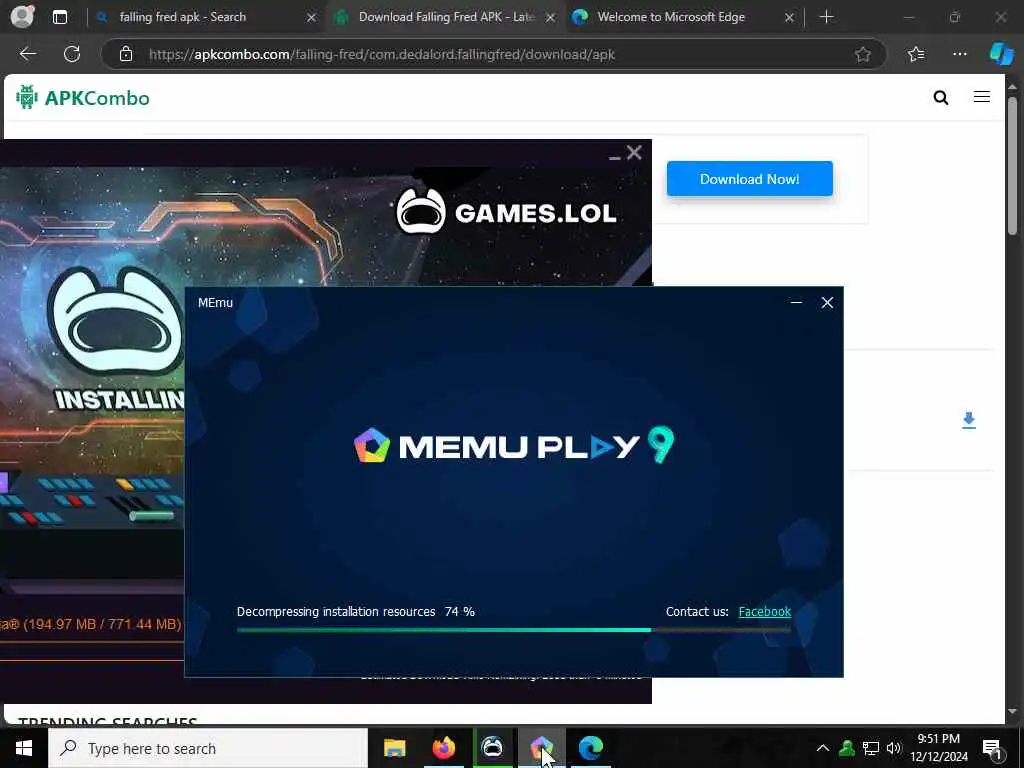Open the Favorites list icon

(x=916, y=54)
